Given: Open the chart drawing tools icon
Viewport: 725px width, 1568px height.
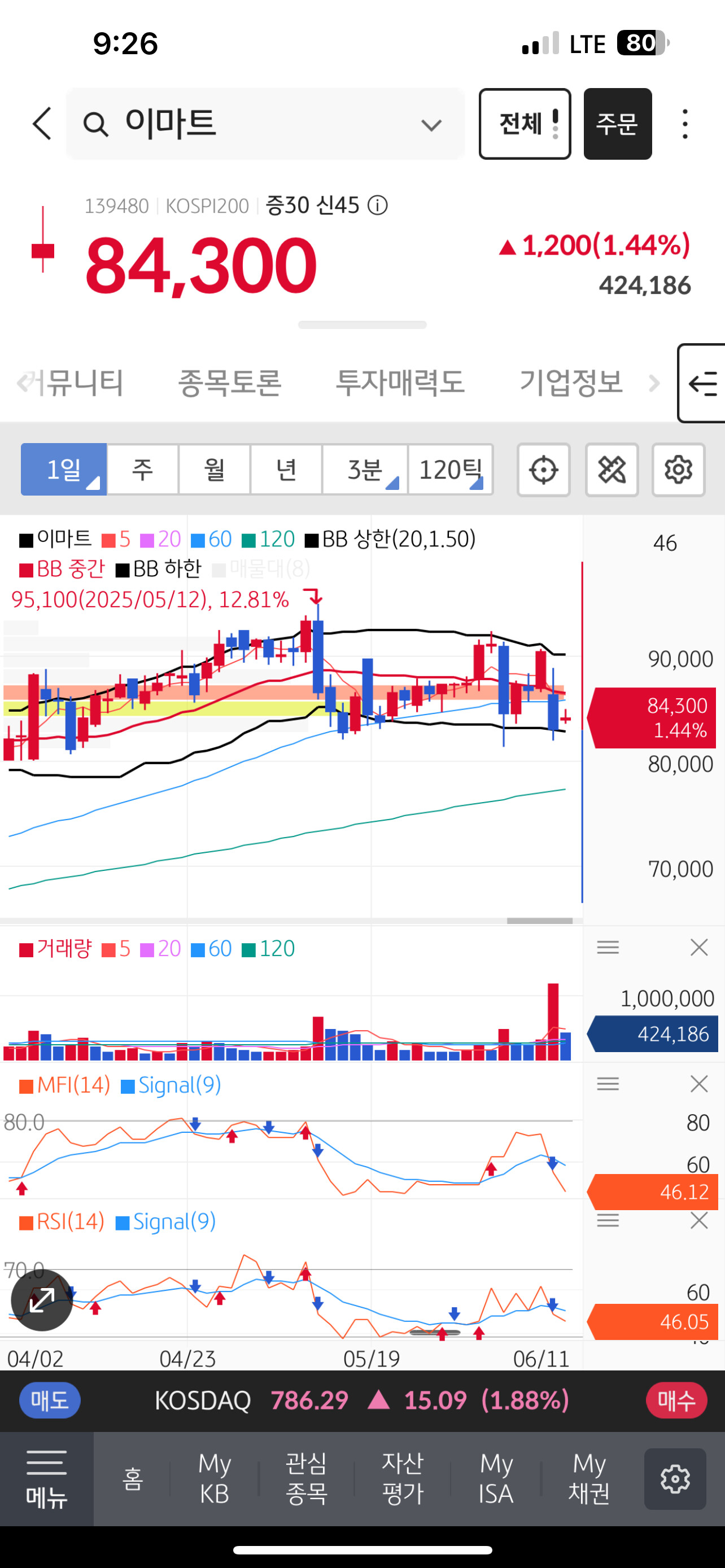Looking at the screenshot, I should click(612, 470).
